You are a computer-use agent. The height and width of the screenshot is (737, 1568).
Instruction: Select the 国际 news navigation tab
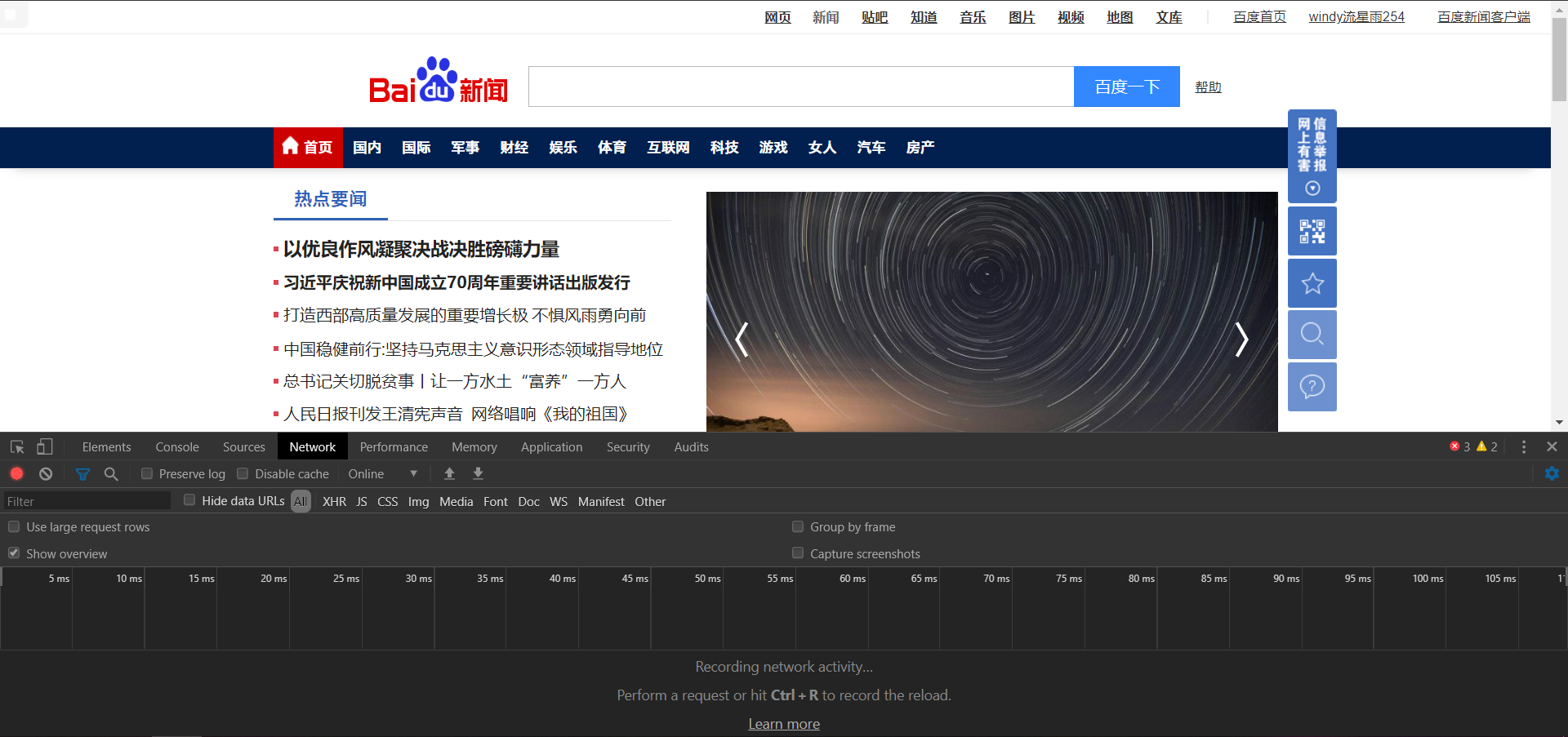[416, 147]
